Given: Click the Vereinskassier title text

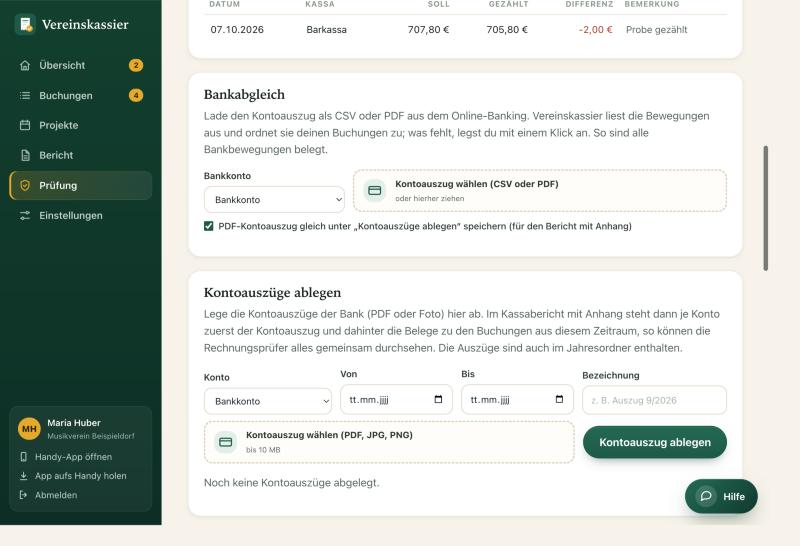Looking at the screenshot, I should pyautogui.click(x=85, y=24).
